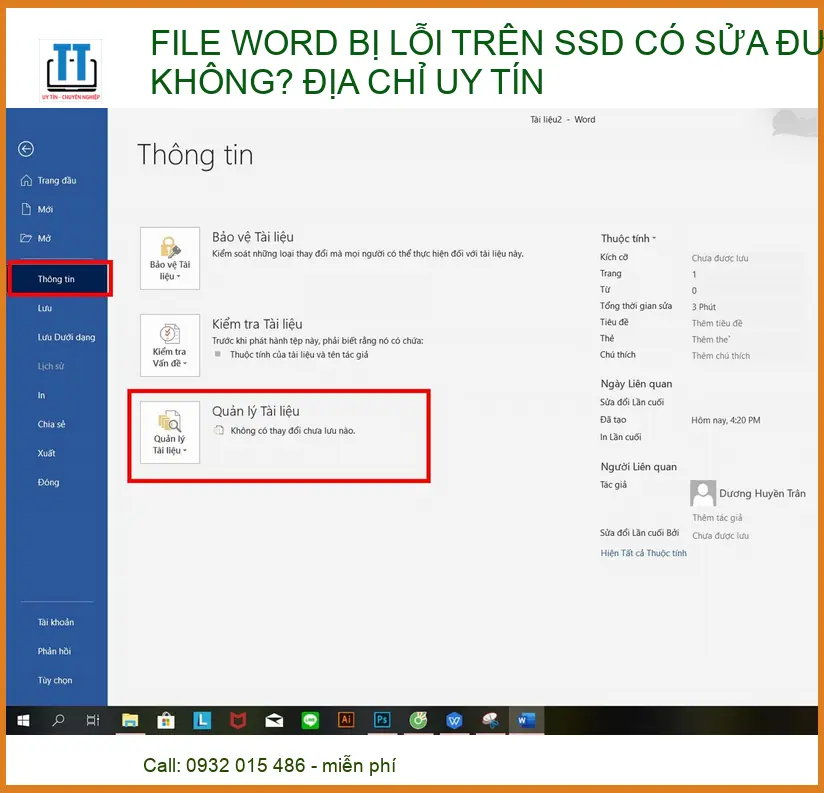Select Mới to create a new document

click(45, 210)
